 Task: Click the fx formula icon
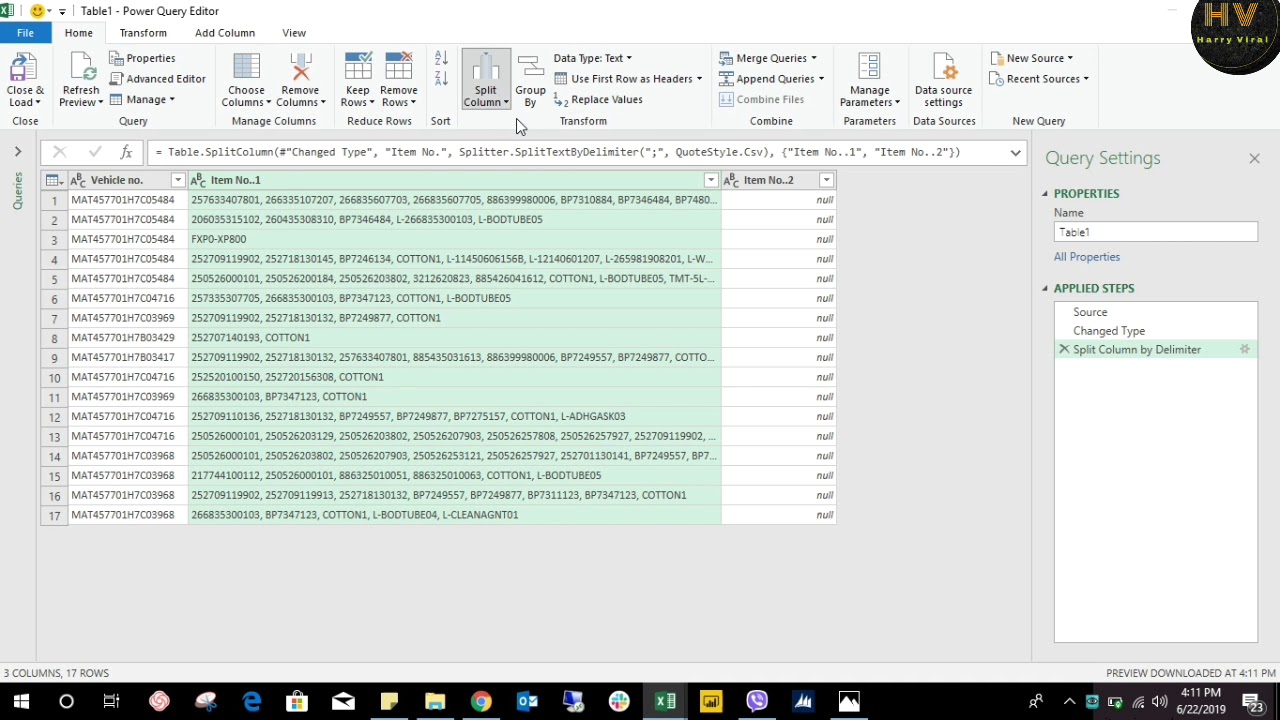click(126, 152)
